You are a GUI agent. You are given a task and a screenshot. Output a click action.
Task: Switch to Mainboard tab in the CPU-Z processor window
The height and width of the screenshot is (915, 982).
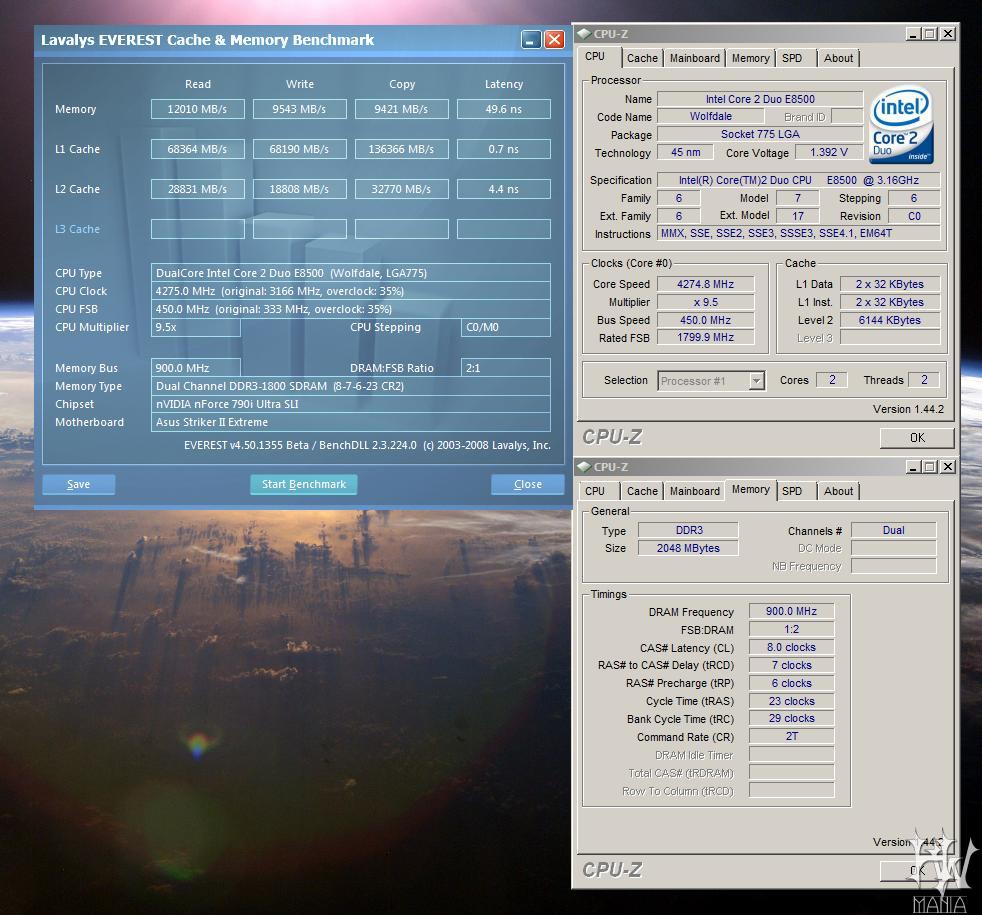point(695,58)
